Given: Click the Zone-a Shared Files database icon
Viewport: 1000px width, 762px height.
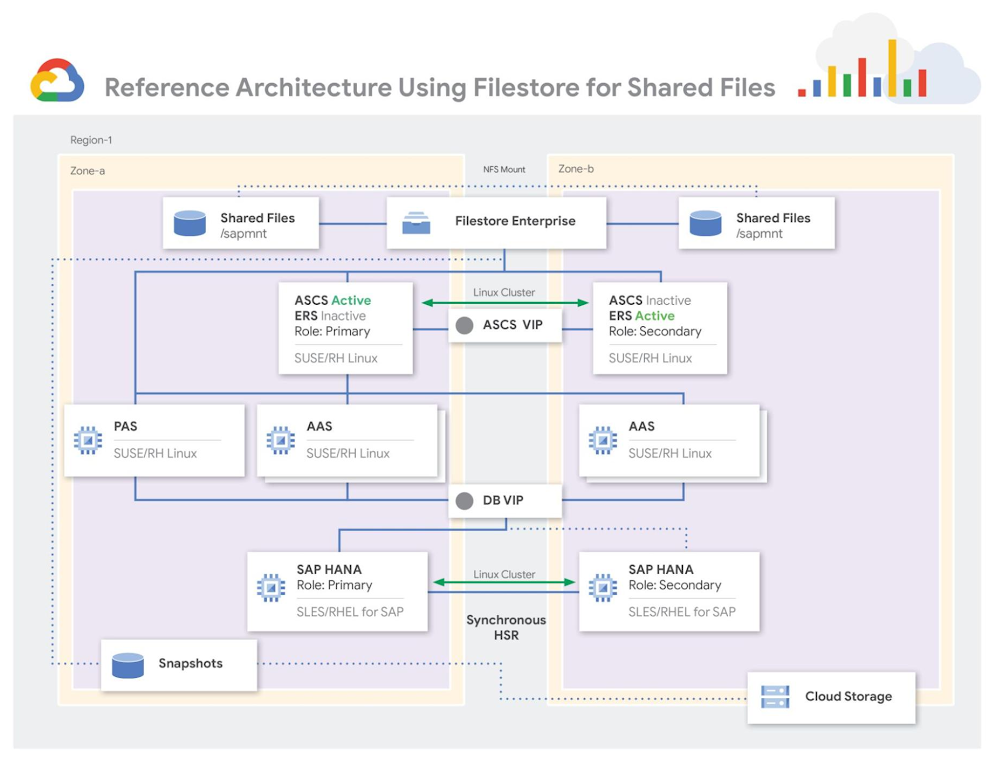Looking at the screenshot, I should 190,223.
